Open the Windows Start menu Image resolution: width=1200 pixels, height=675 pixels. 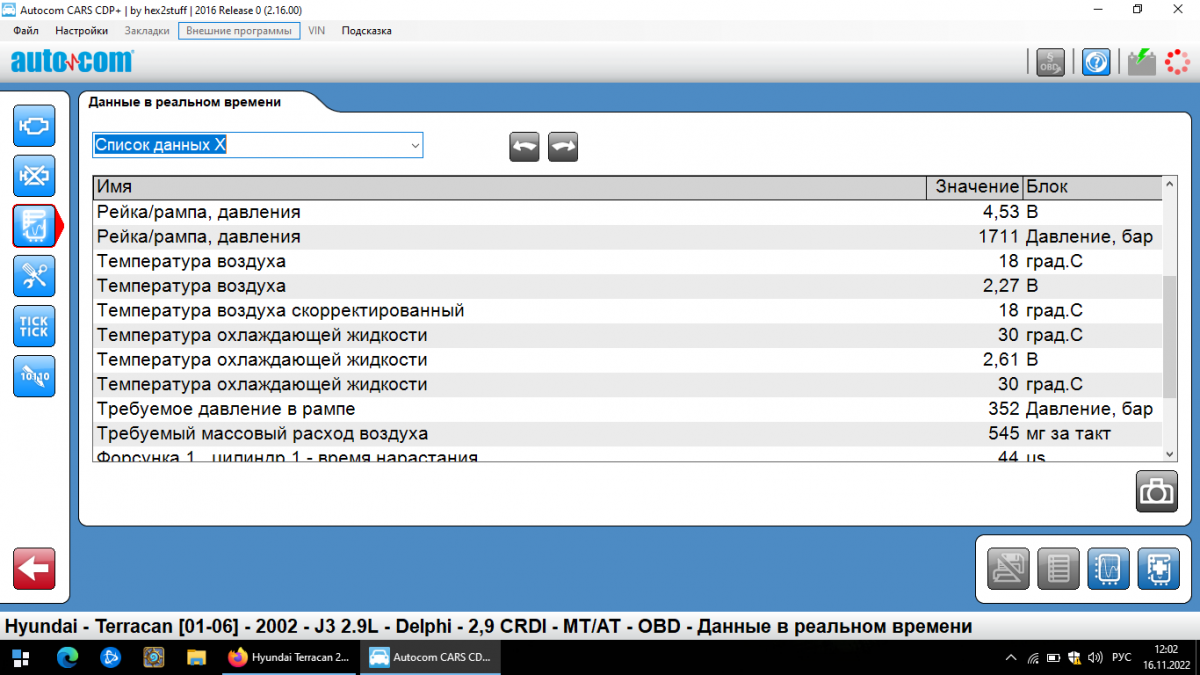(20, 657)
